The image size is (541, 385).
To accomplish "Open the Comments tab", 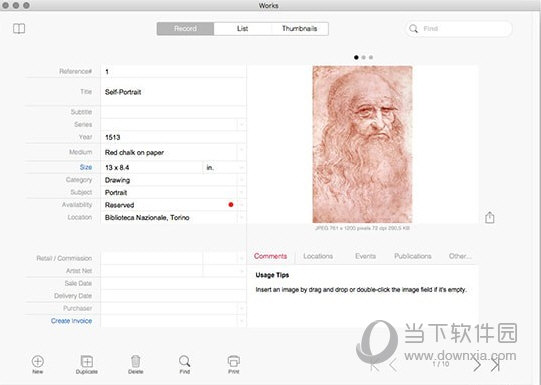I will [x=270, y=256].
